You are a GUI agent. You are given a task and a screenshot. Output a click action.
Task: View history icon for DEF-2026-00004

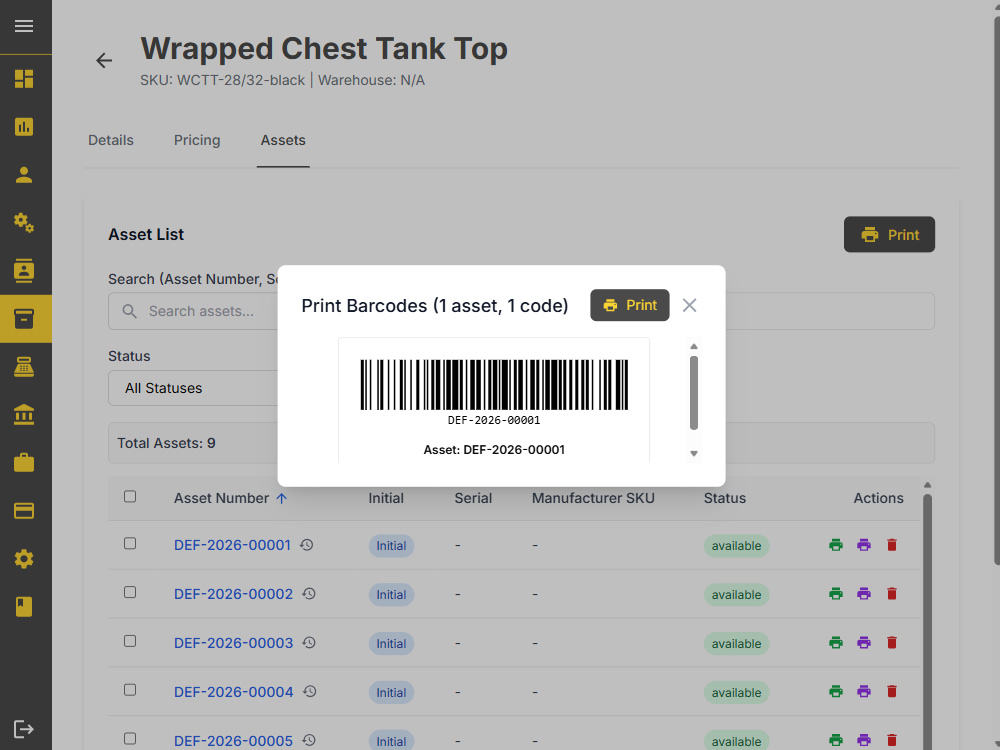310,691
